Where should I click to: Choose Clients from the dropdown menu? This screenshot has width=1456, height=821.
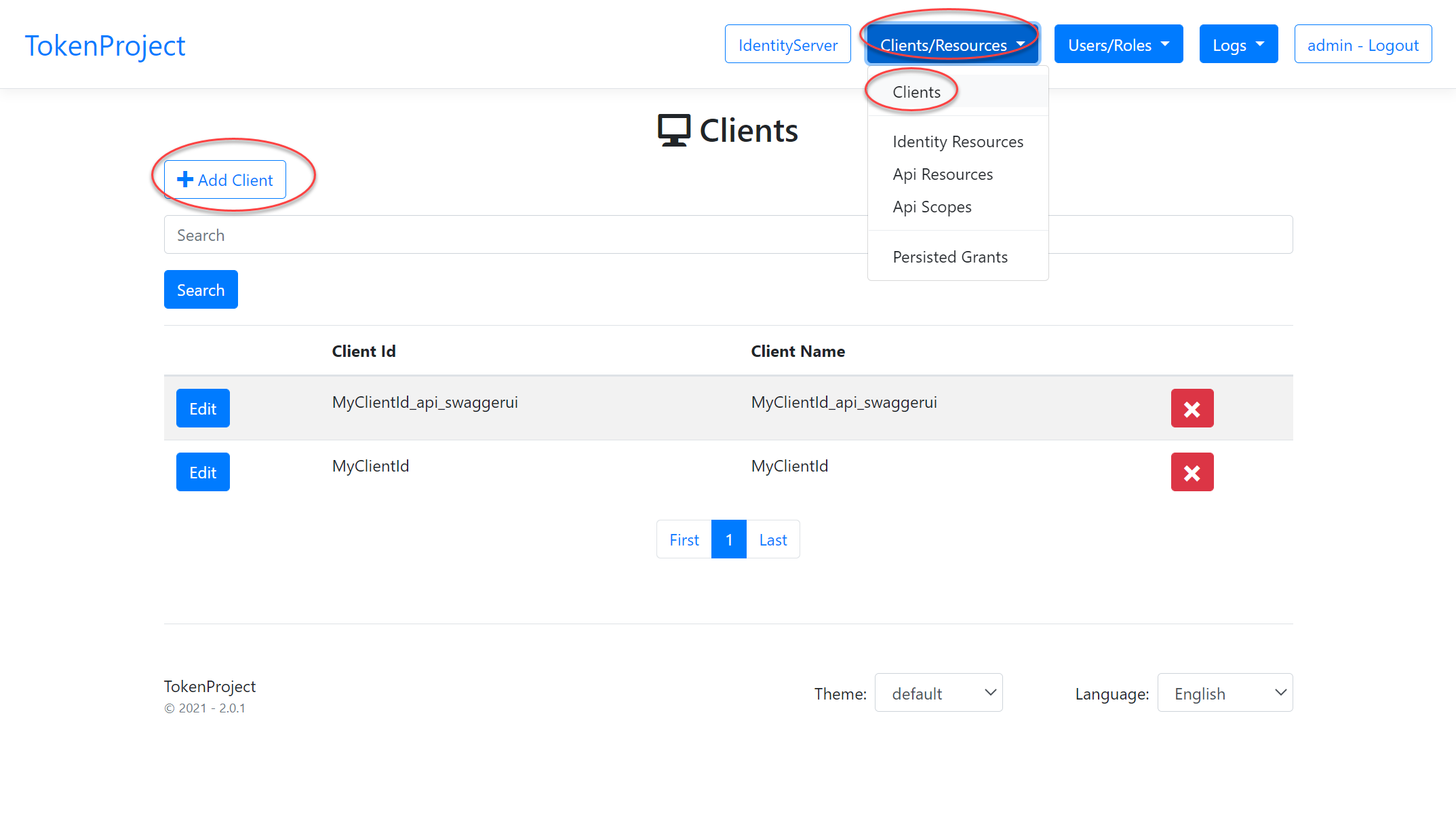tap(916, 92)
